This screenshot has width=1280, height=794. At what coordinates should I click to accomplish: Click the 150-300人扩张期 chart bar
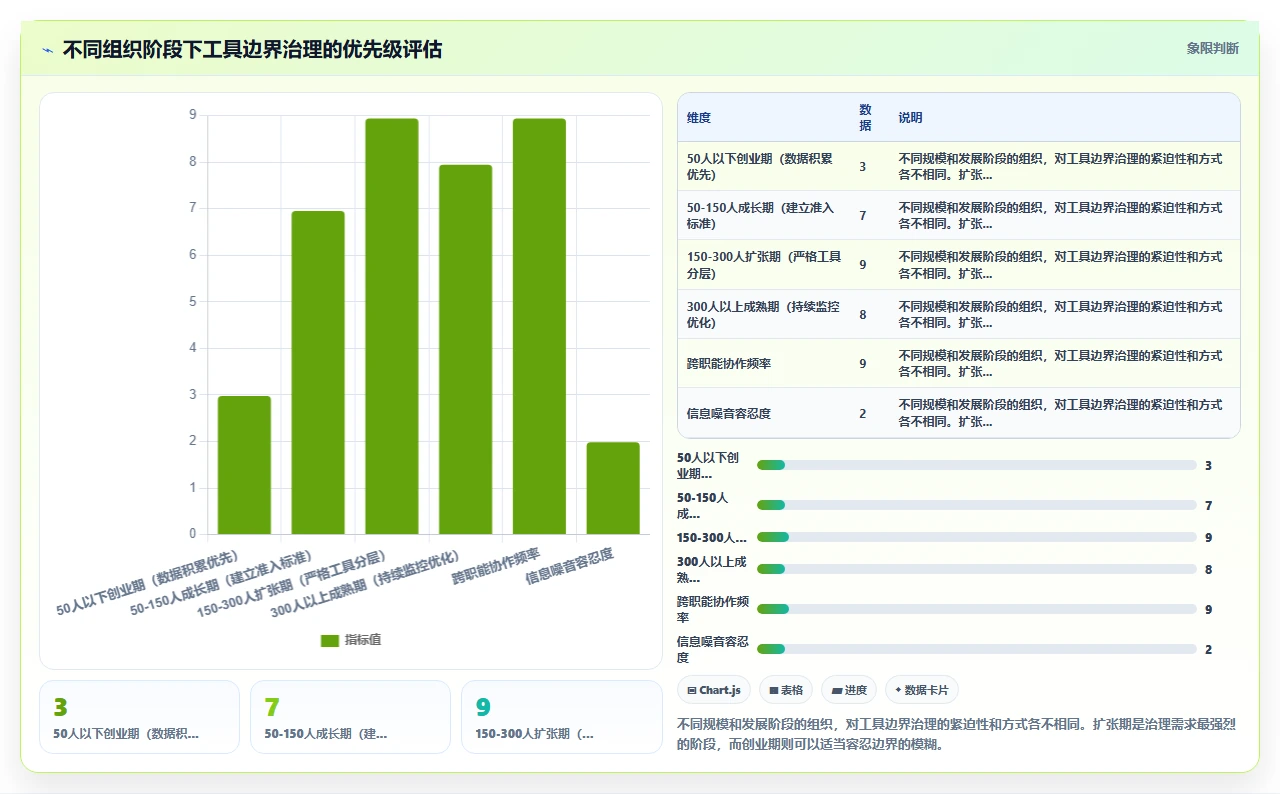tap(392, 326)
